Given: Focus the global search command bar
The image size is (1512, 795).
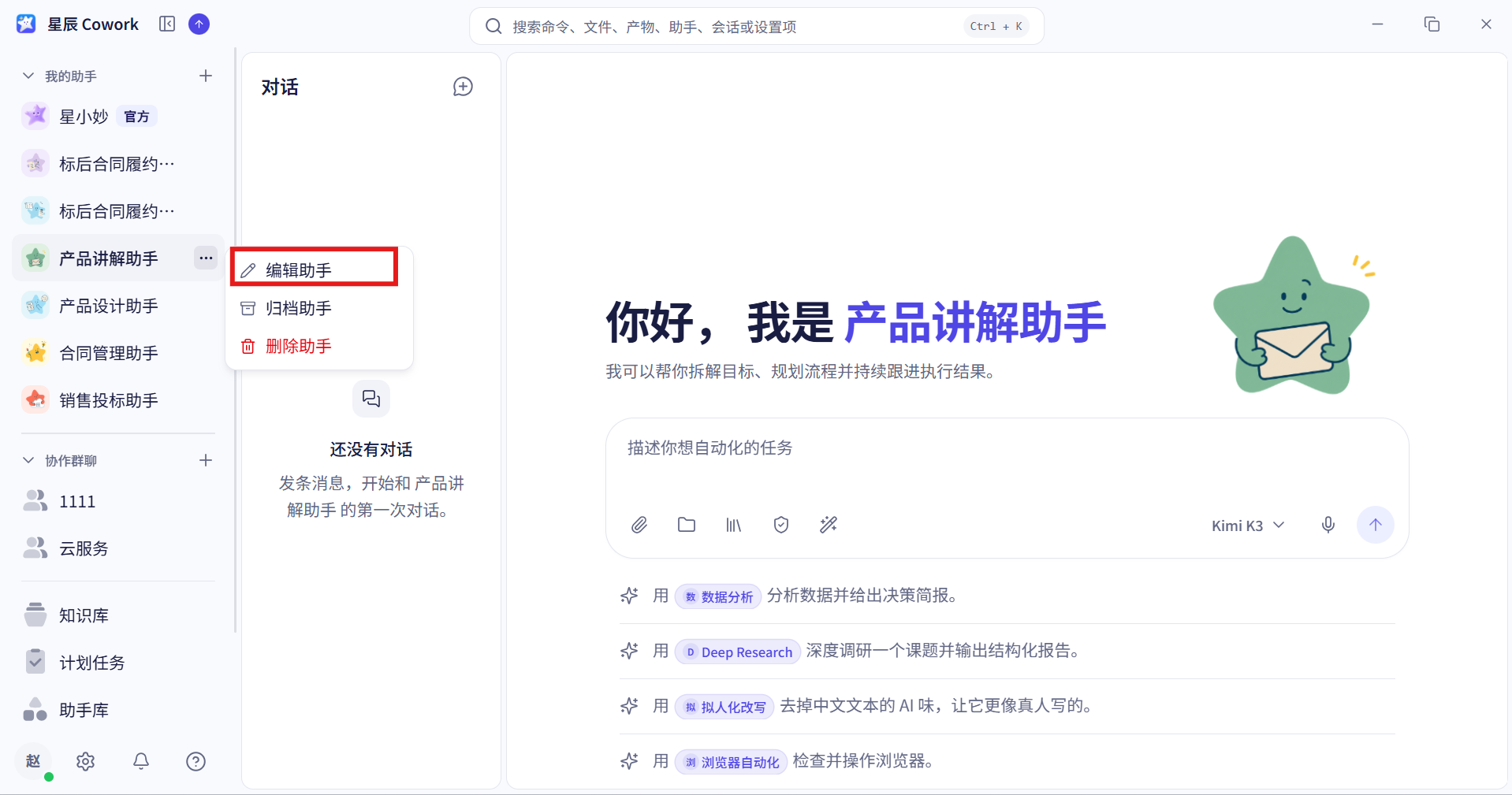Looking at the screenshot, I should pos(757,26).
